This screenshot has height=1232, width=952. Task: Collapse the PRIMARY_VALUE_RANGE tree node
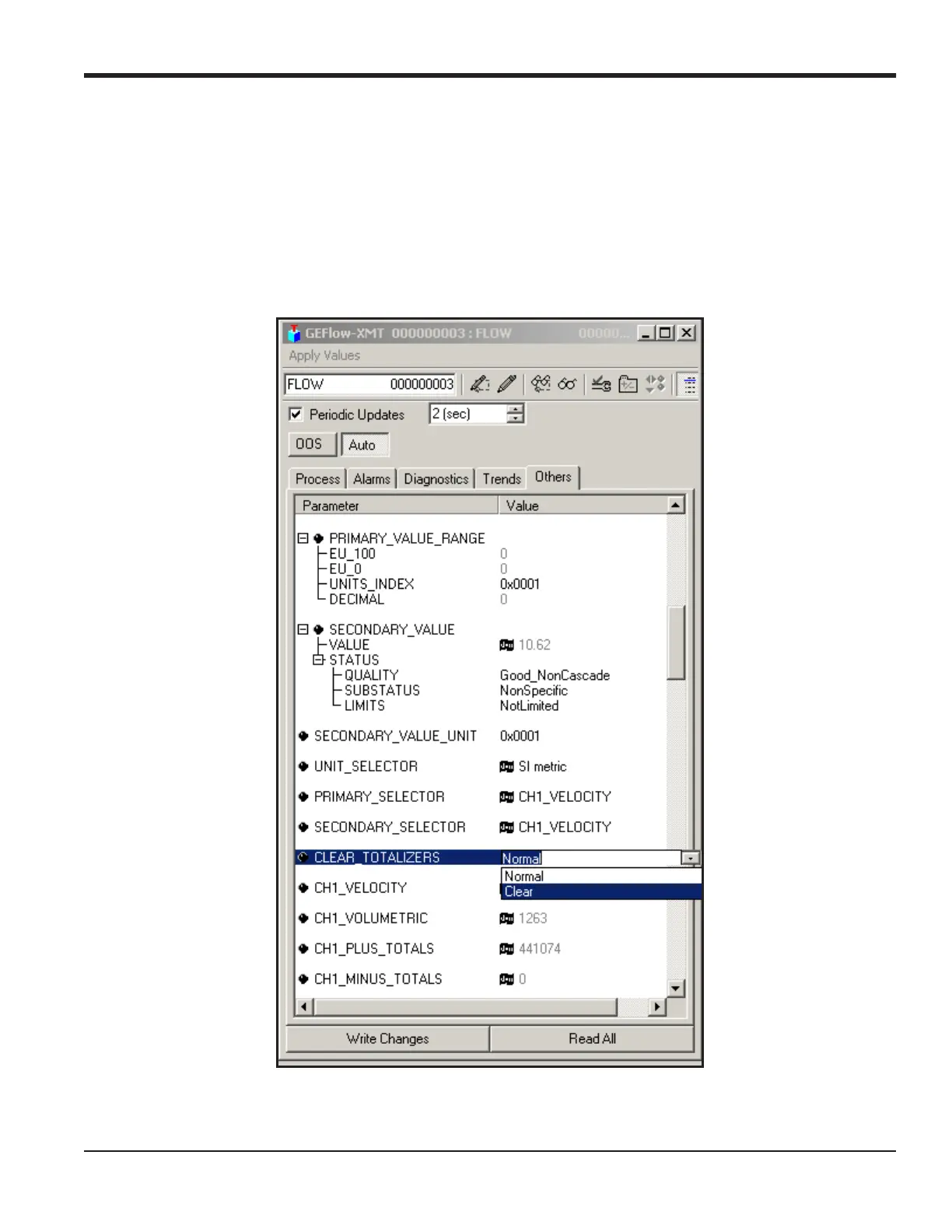pos(303,538)
